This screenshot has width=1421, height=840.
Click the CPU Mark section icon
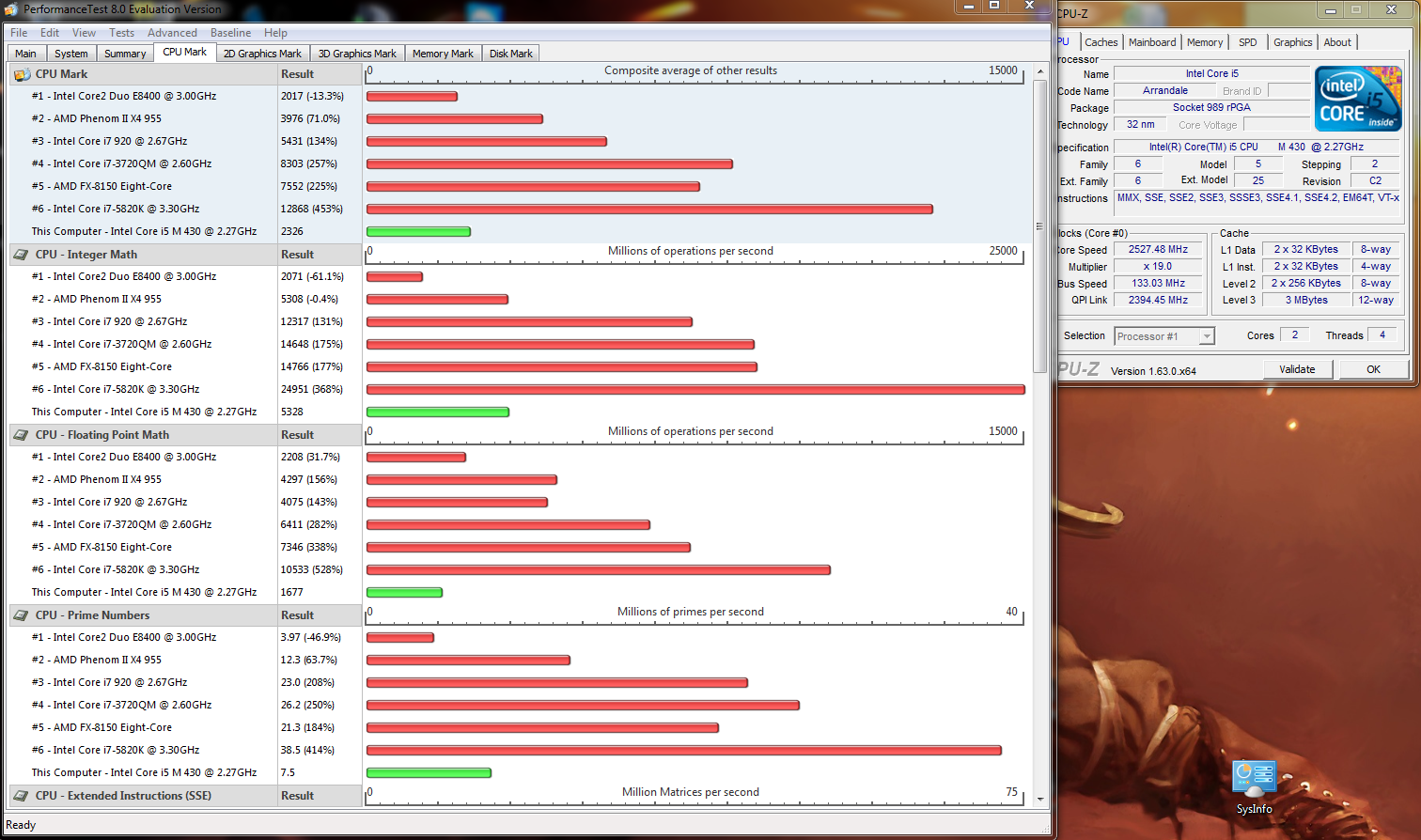(x=22, y=74)
